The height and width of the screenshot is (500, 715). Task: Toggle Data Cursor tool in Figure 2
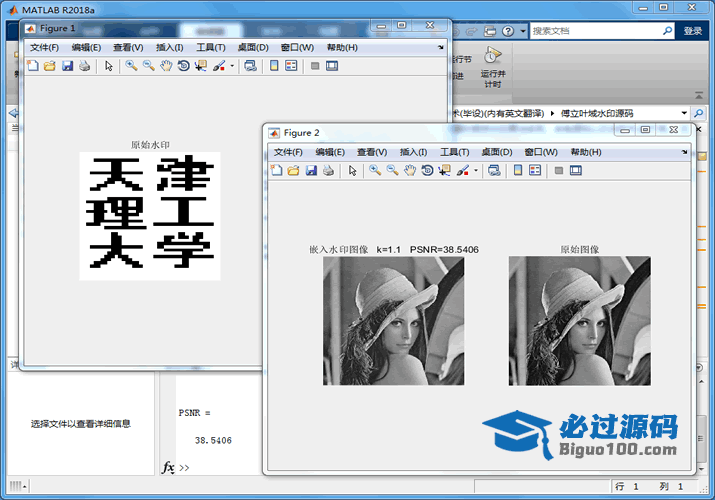pos(445,171)
